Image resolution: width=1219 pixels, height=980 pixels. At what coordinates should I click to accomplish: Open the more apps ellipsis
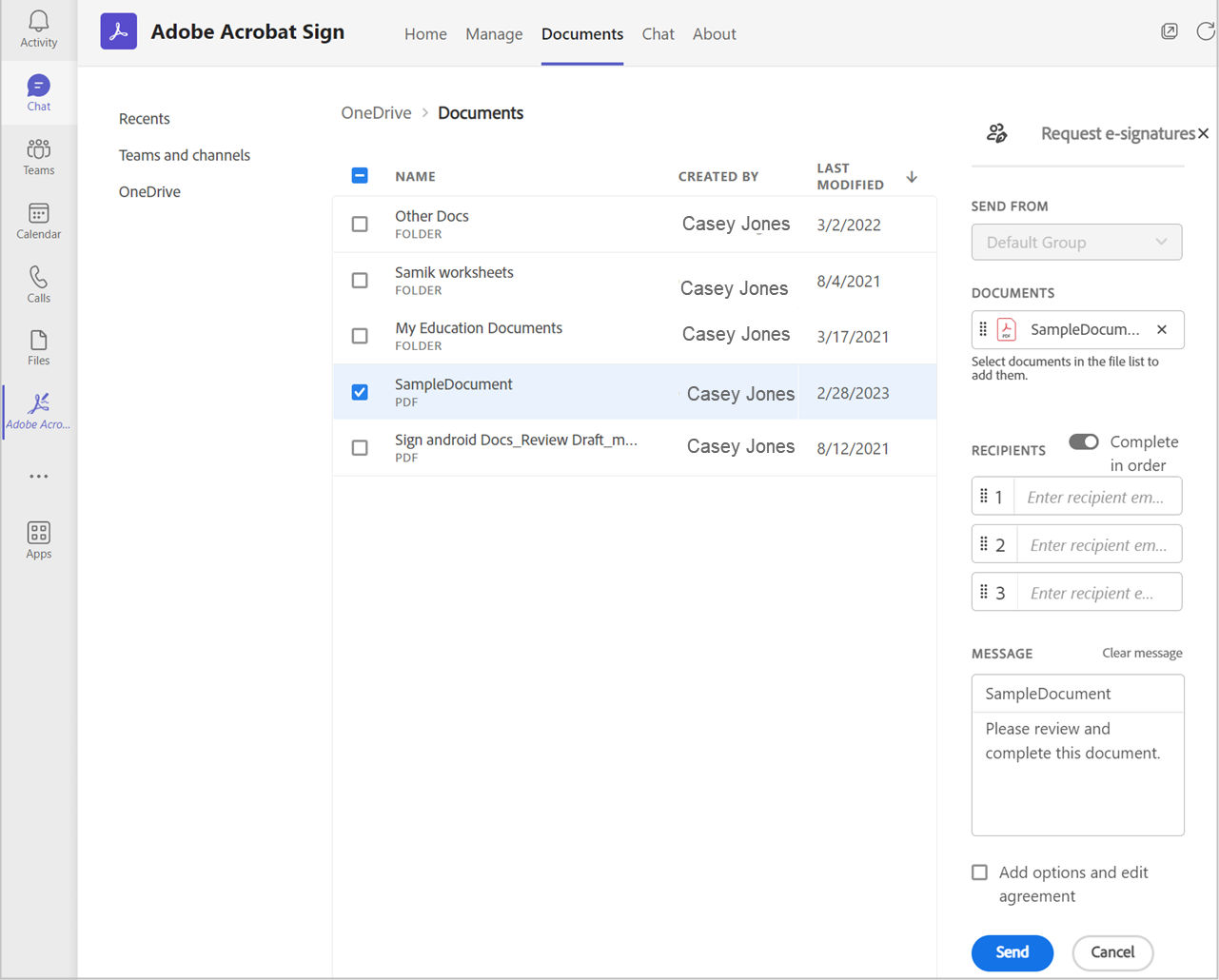click(x=39, y=476)
